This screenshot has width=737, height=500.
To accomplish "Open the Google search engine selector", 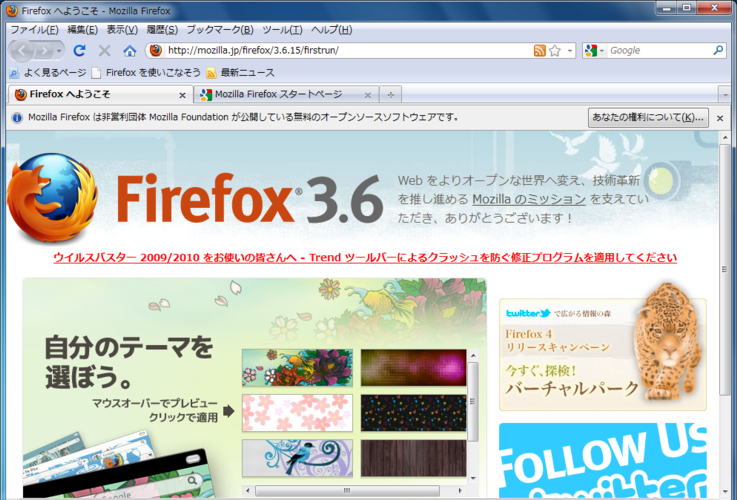I will coord(594,50).
